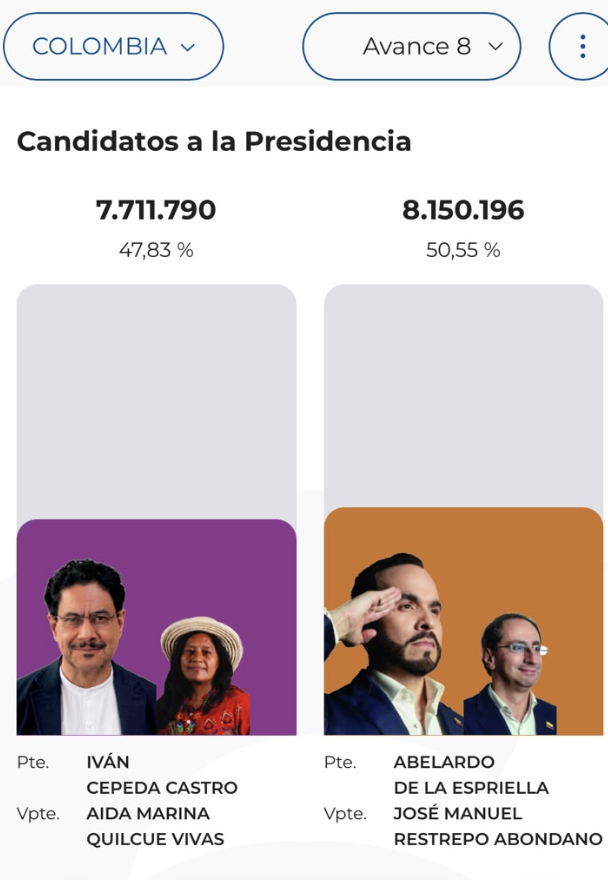Click the gray bar above the orange card
The width and height of the screenshot is (608, 880).
click(x=464, y=396)
